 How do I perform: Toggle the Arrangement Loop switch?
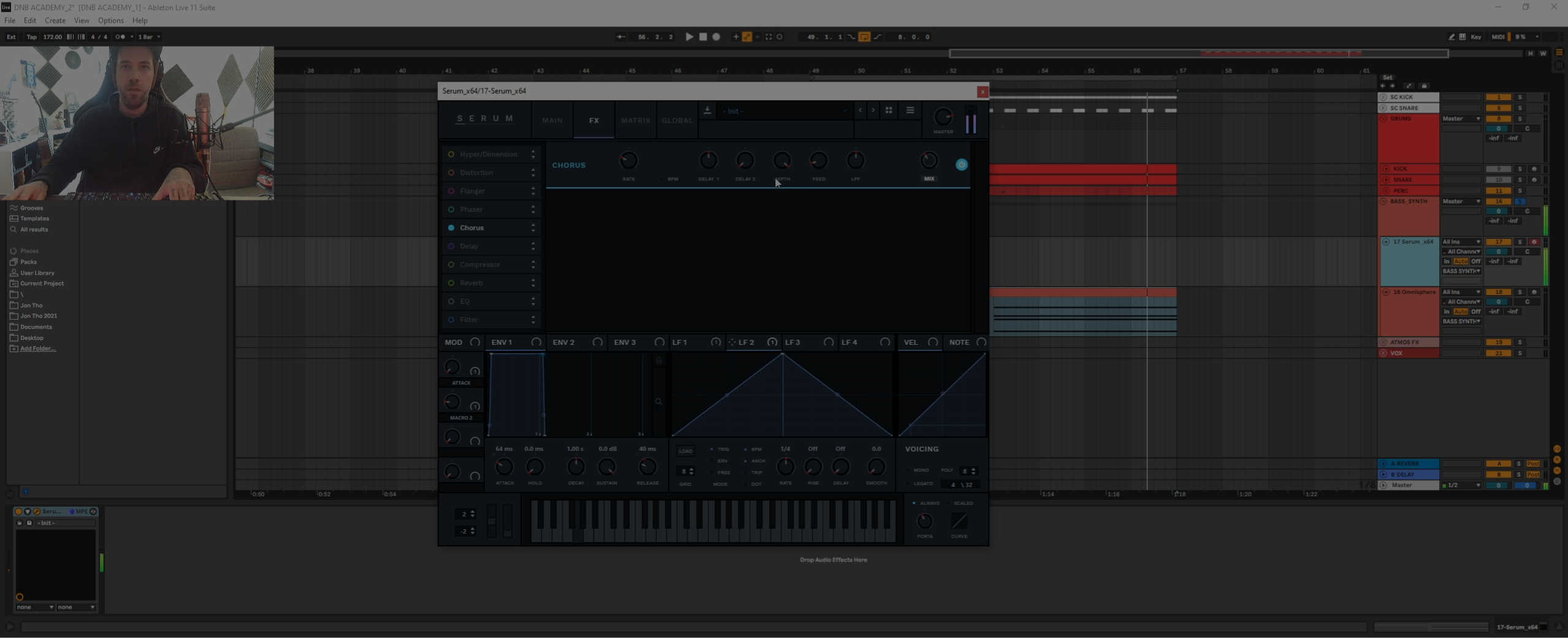[864, 37]
